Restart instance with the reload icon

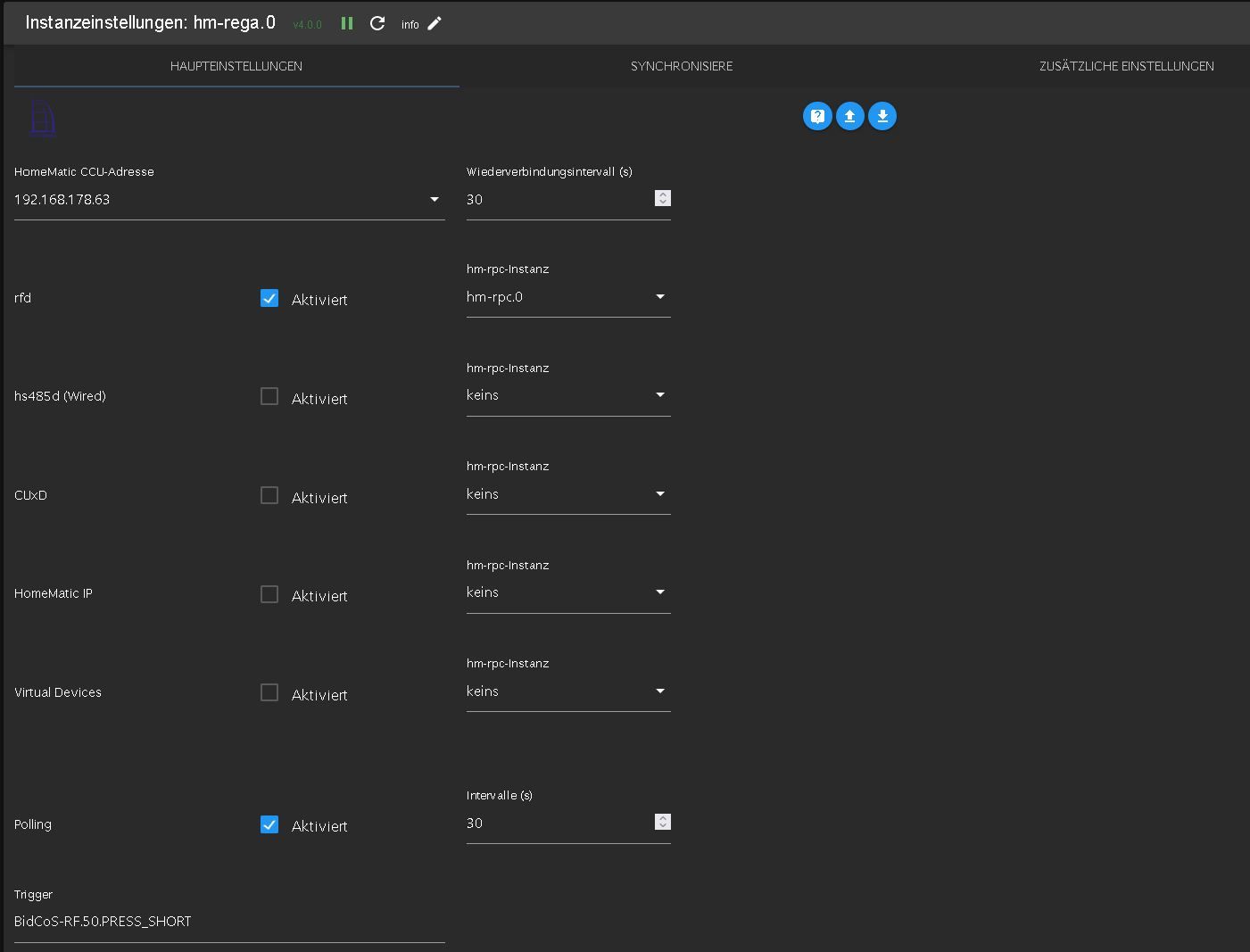377,24
